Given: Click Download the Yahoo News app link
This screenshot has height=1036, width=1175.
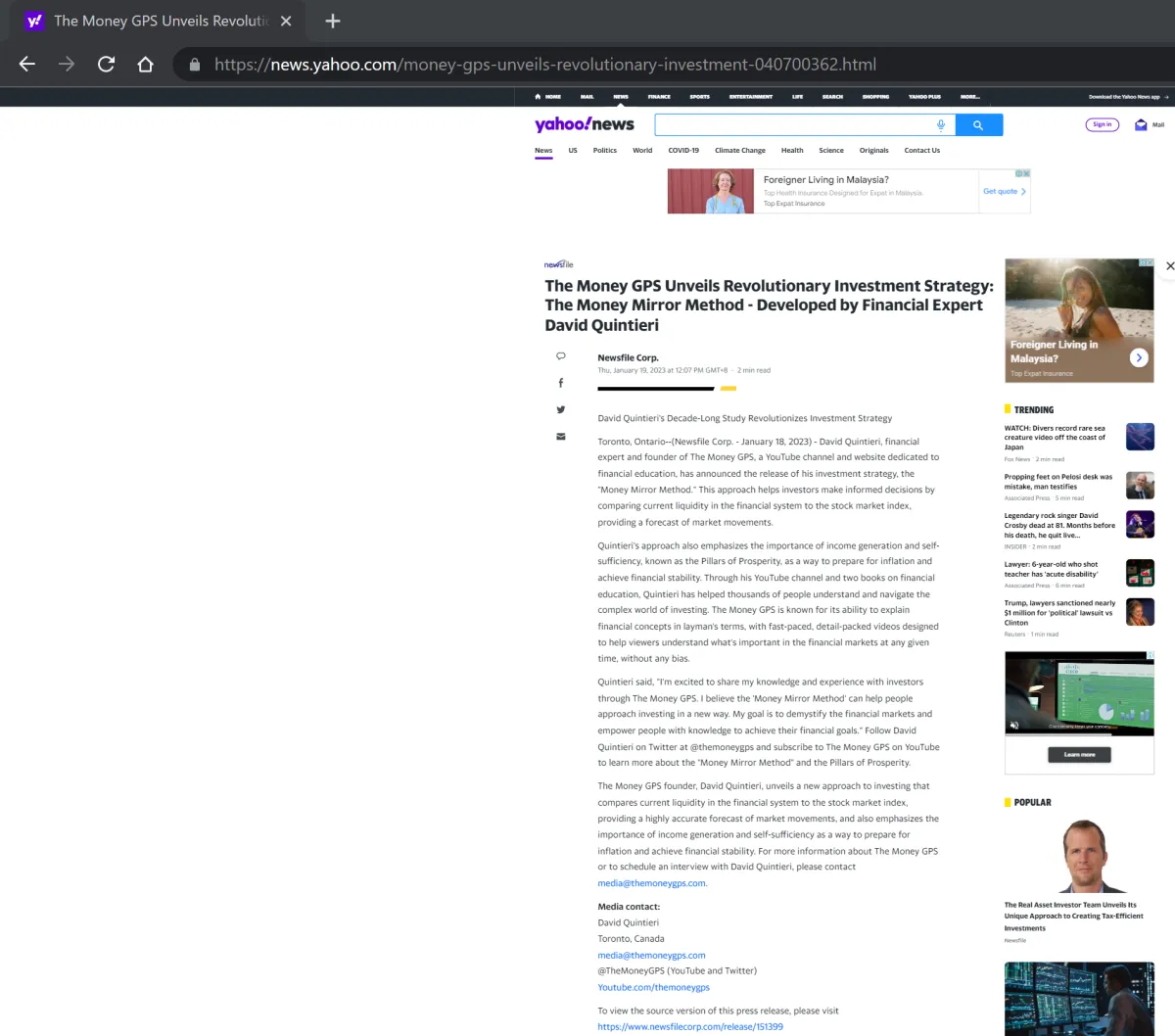Looking at the screenshot, I should (x=1128, y=97).
